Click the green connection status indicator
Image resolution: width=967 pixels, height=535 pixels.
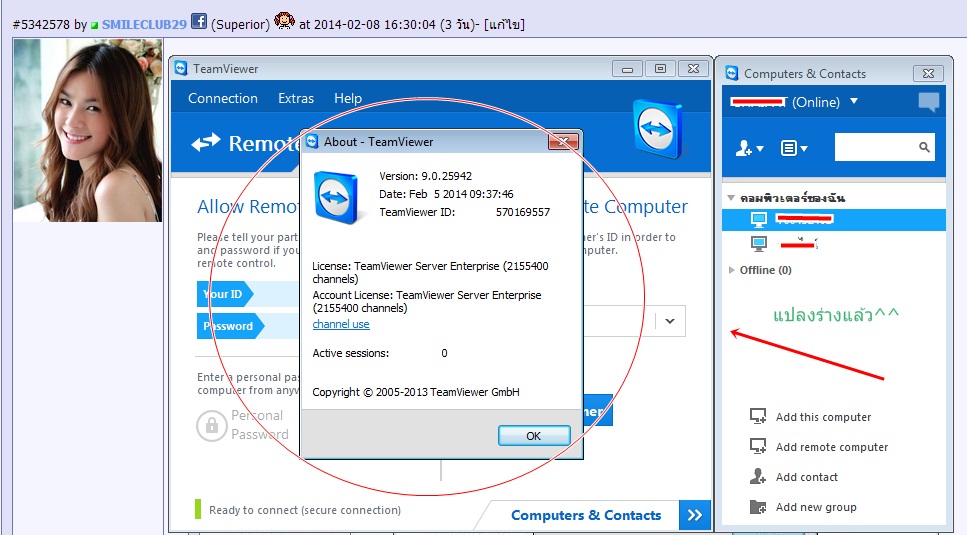[198, 509]
